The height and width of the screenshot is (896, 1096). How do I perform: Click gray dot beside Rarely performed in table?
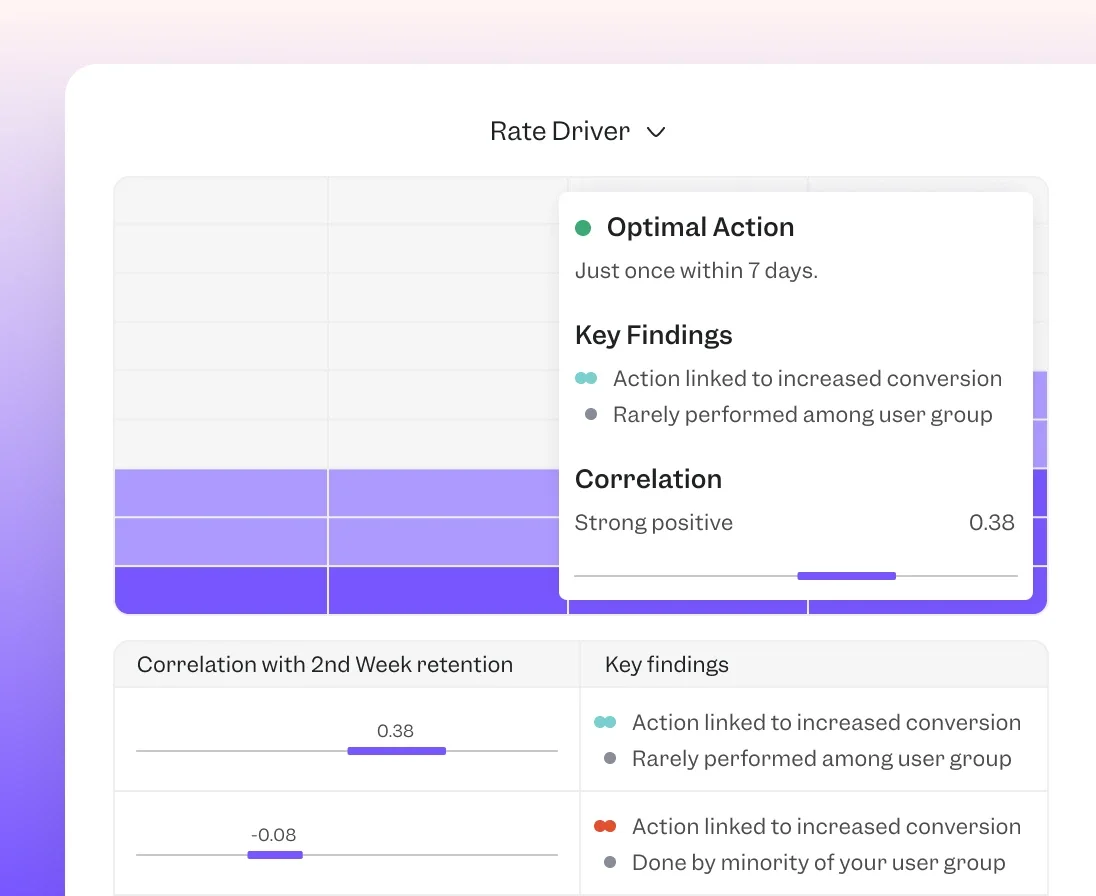tap(610, 759)
